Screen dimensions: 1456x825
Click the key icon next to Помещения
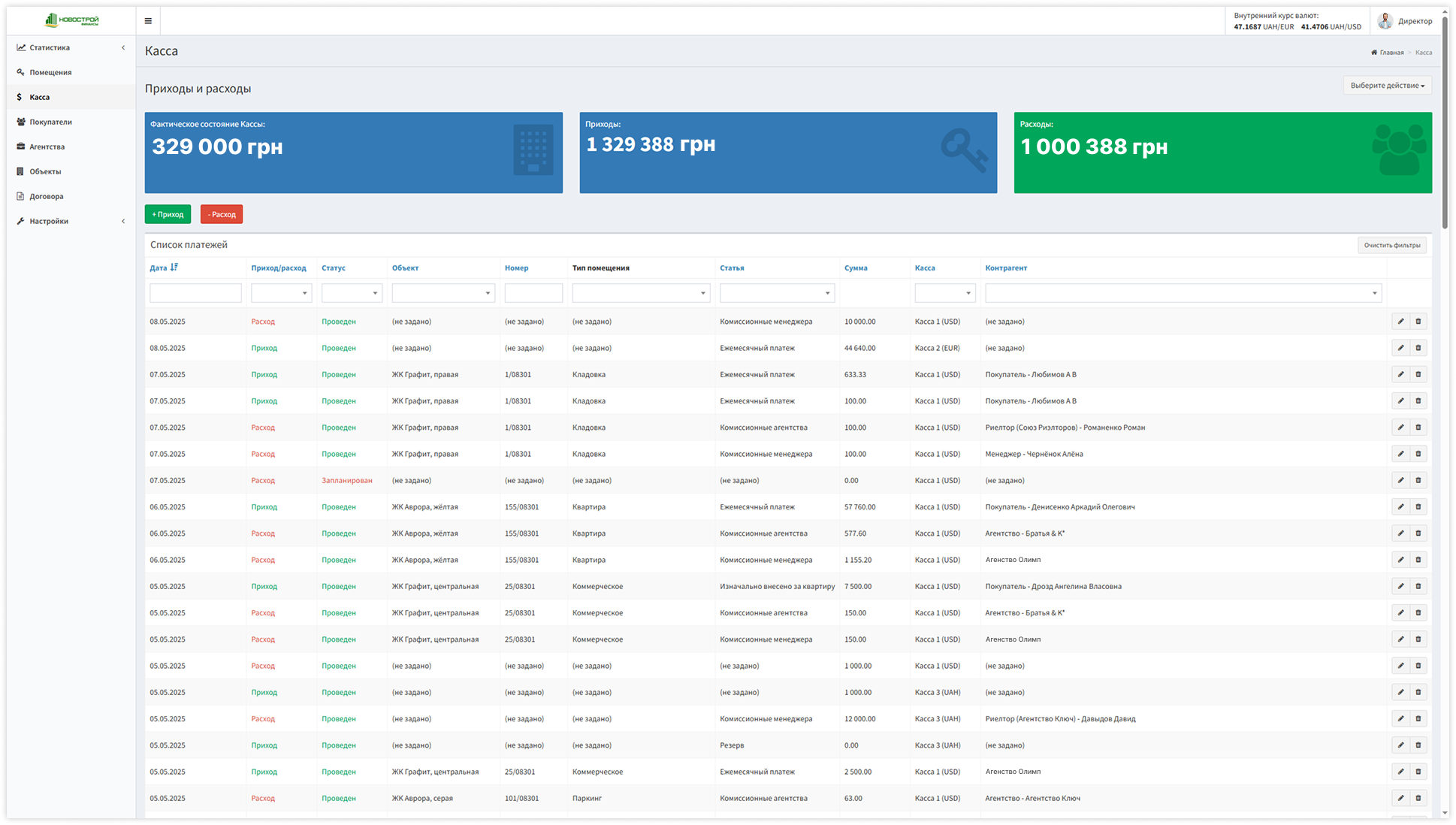(x=20, y=71)
